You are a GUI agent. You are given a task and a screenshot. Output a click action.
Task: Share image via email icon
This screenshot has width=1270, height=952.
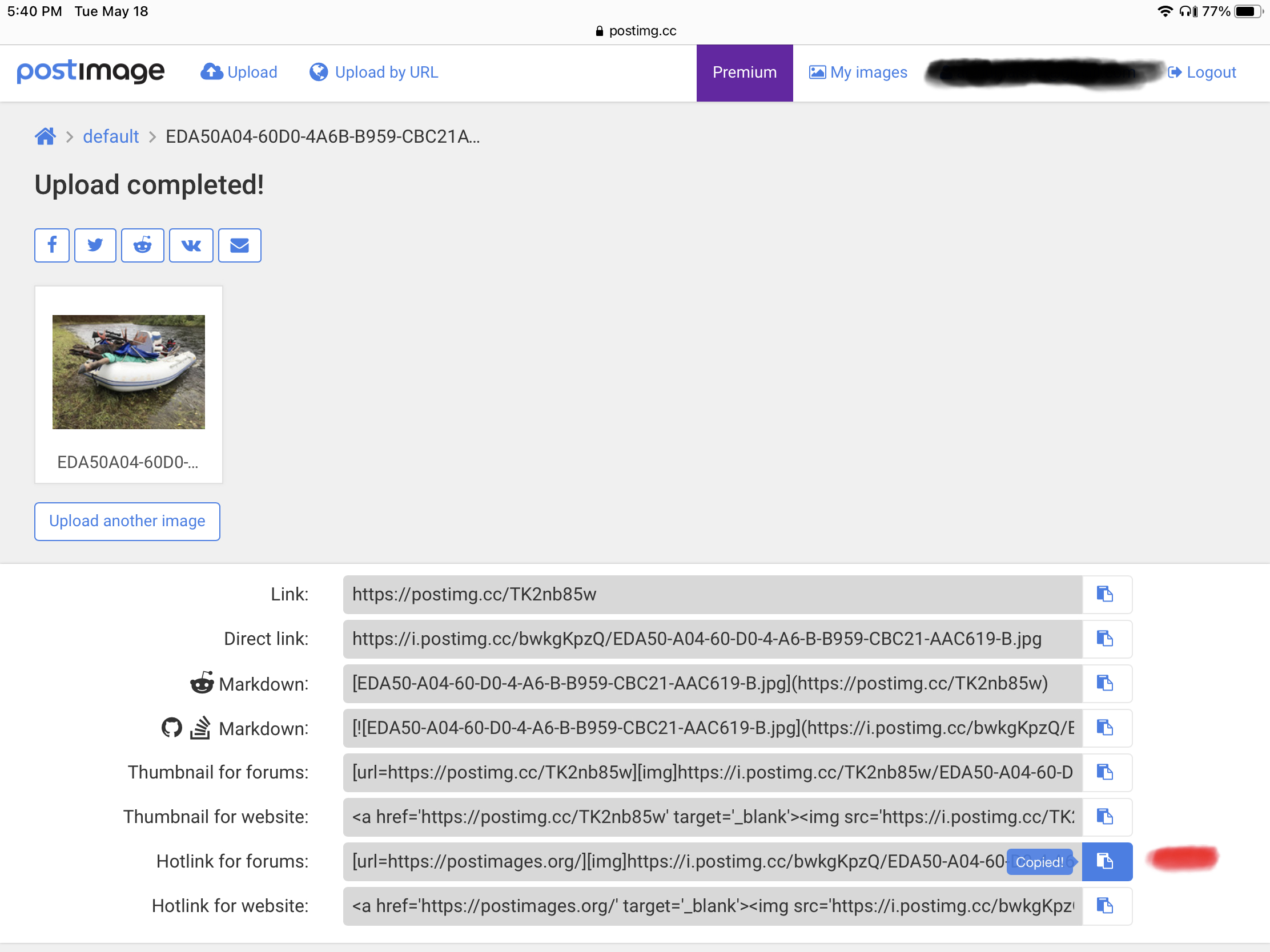(239, 245)
